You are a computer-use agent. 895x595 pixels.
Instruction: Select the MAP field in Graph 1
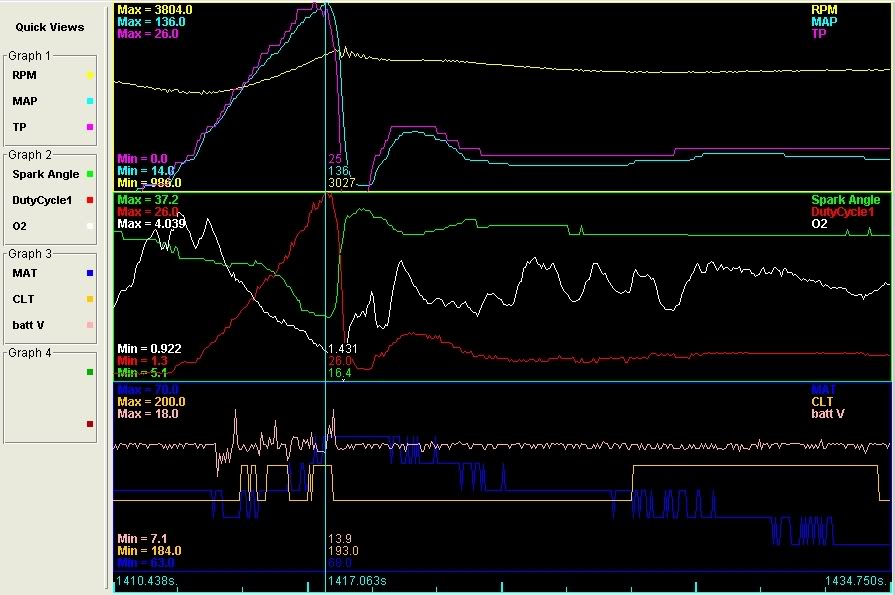click(x=25, y=101)
